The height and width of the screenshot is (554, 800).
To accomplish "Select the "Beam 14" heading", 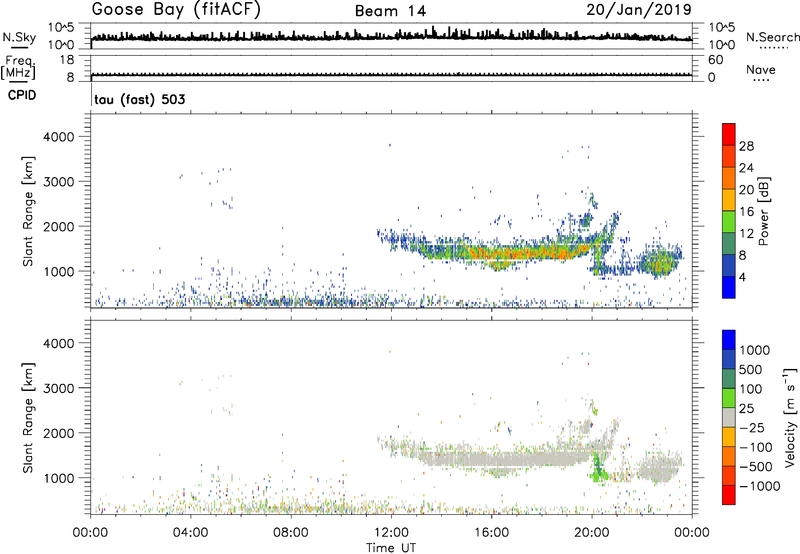I will click(x=390, y=11).
